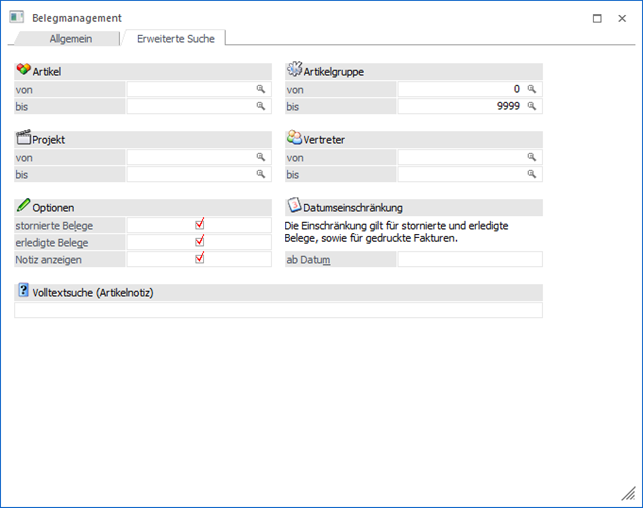
Task: Click search icon in Artikel bis field
Action: (x=261, y=106)
